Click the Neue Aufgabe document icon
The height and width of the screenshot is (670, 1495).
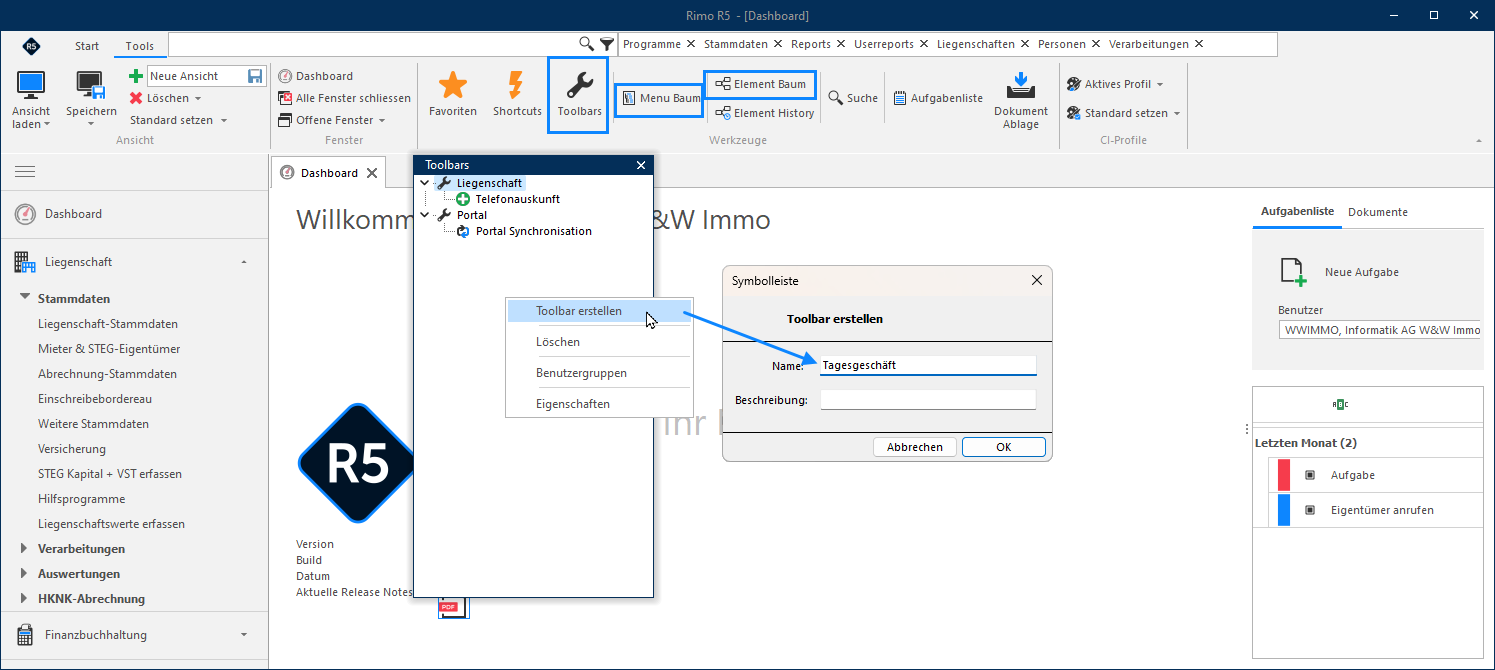click(1293, 272)
